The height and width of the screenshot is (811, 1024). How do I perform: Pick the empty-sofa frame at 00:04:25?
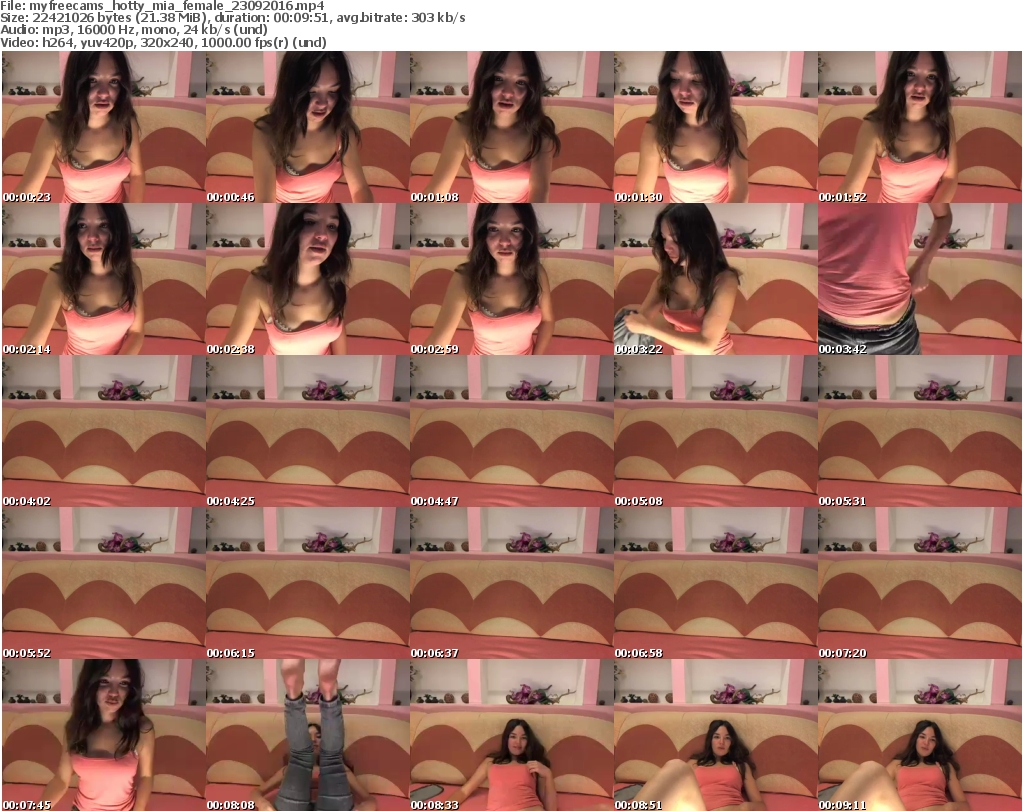pos(308,432)
